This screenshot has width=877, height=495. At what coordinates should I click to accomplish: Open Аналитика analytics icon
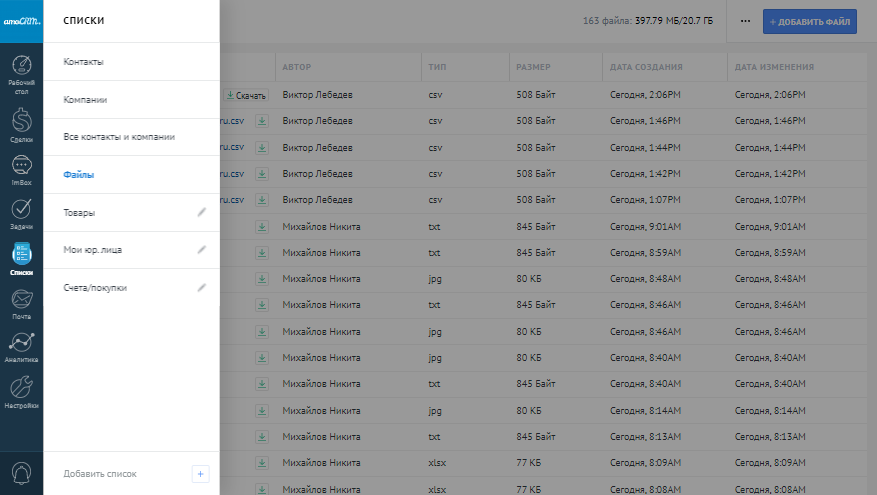point(21,346)
